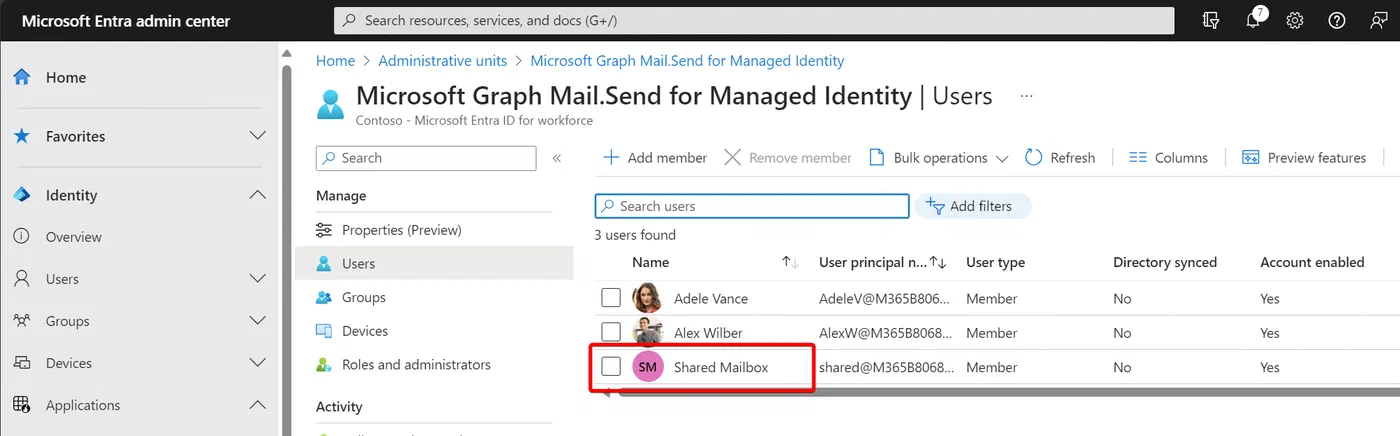Sort by Name column arrows
Screen dimensions: 1400x436
tap(790, 262)
